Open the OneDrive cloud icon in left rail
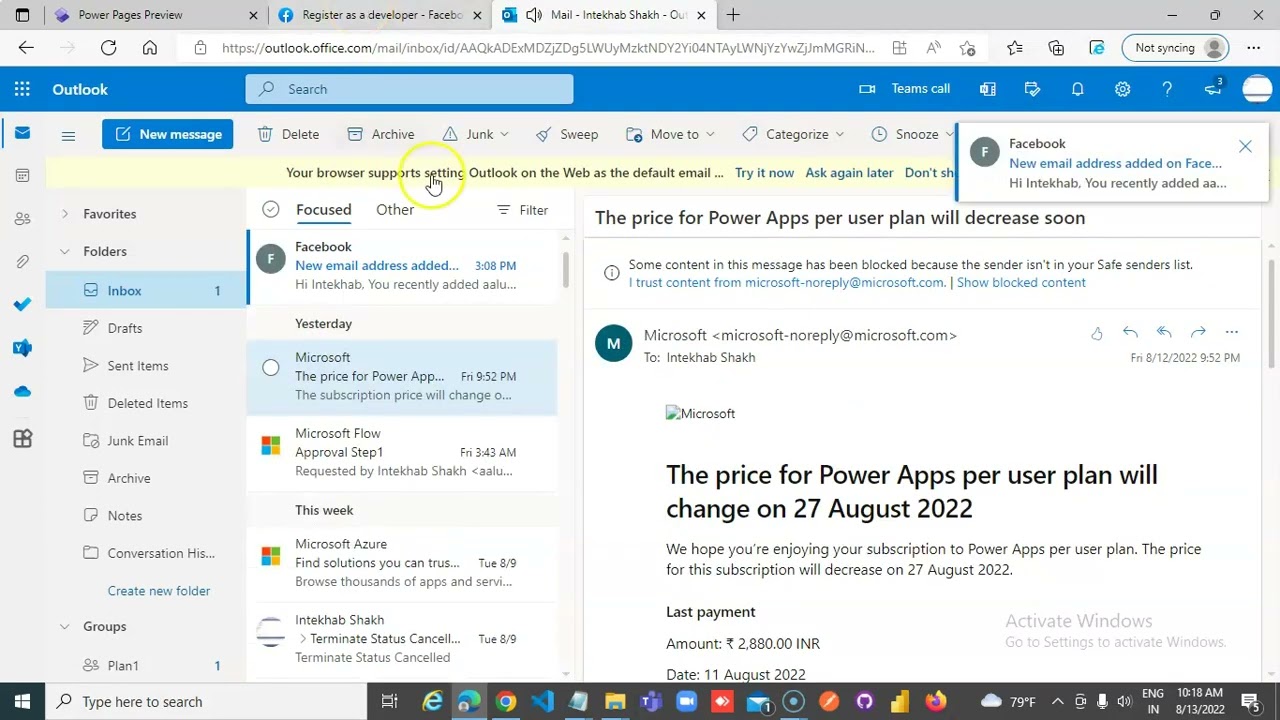 pos(22,392)
